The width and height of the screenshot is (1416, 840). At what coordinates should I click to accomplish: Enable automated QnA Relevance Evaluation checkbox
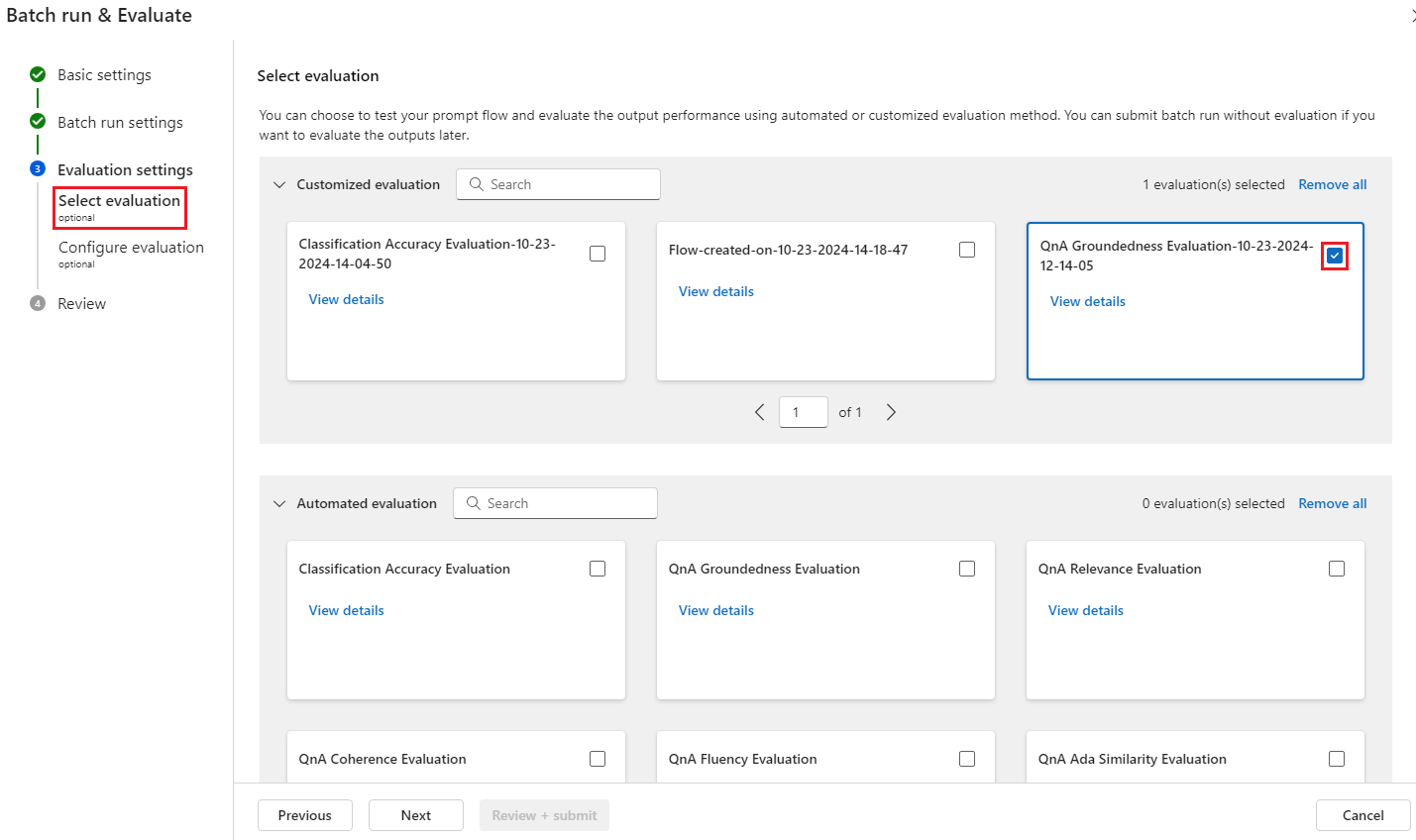[x=1337, y=569]
